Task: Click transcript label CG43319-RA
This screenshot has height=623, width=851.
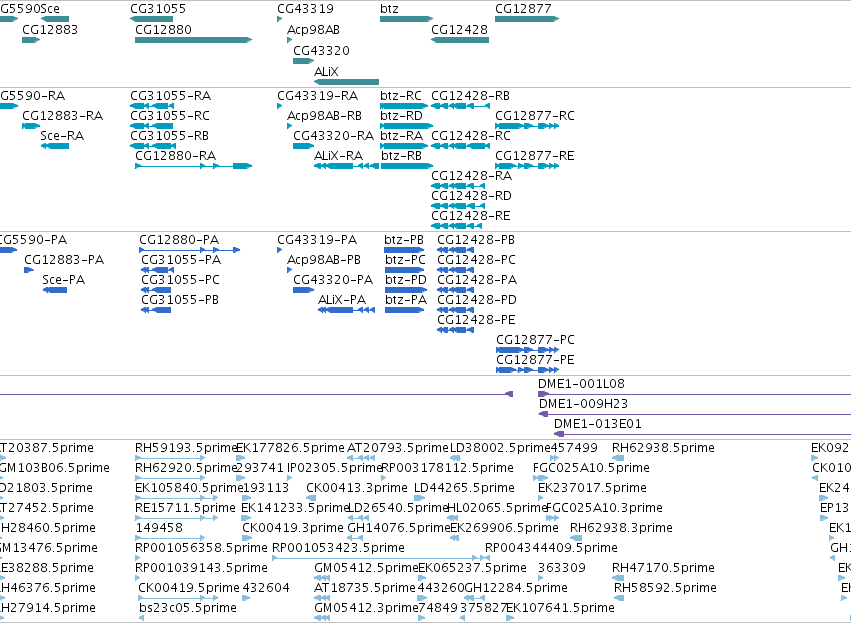Action: [317, 96]
